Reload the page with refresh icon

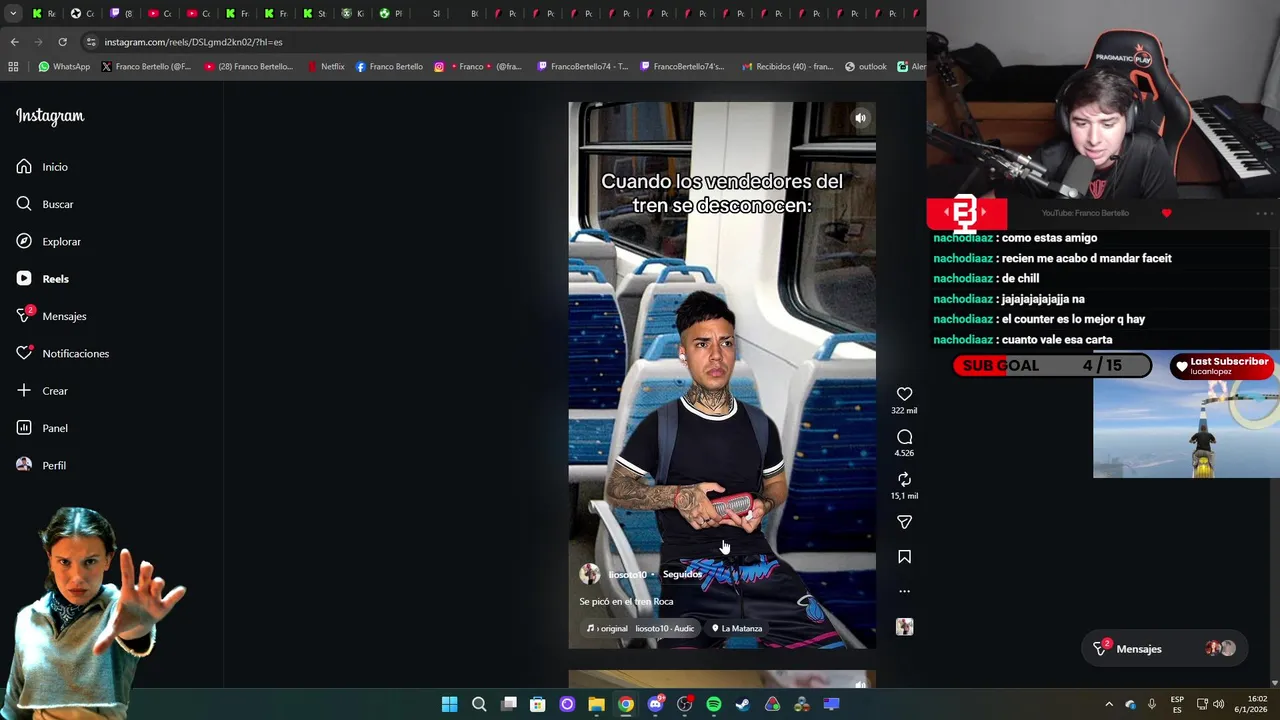tap(62, 42)
